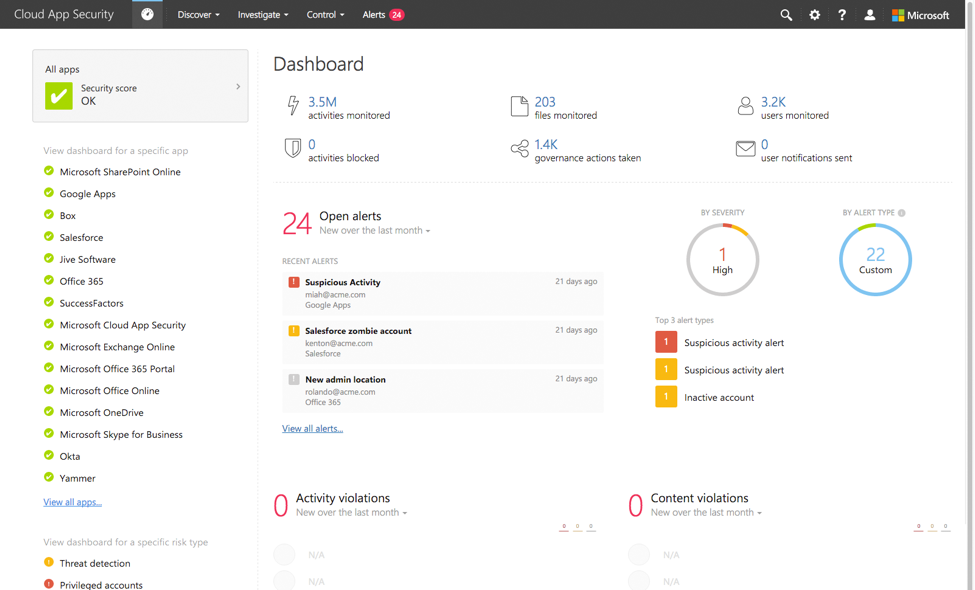Open the help question mark icon
Screen dimensions: 975x590
[x=842, y=15]
